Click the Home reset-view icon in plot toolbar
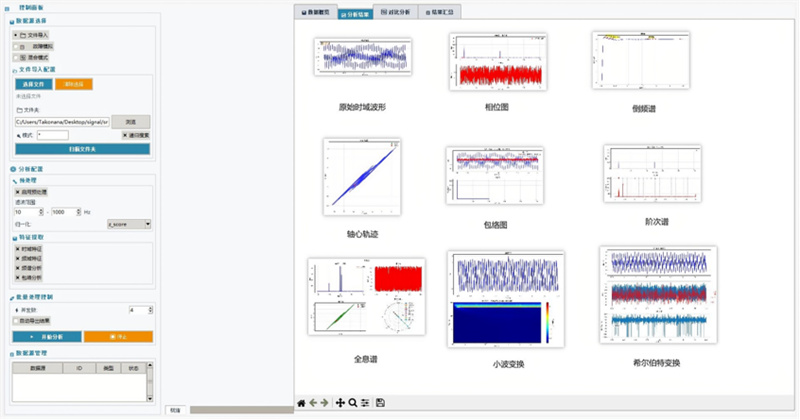The height and width of the screenshot is (420, 800). pos(302,402)
